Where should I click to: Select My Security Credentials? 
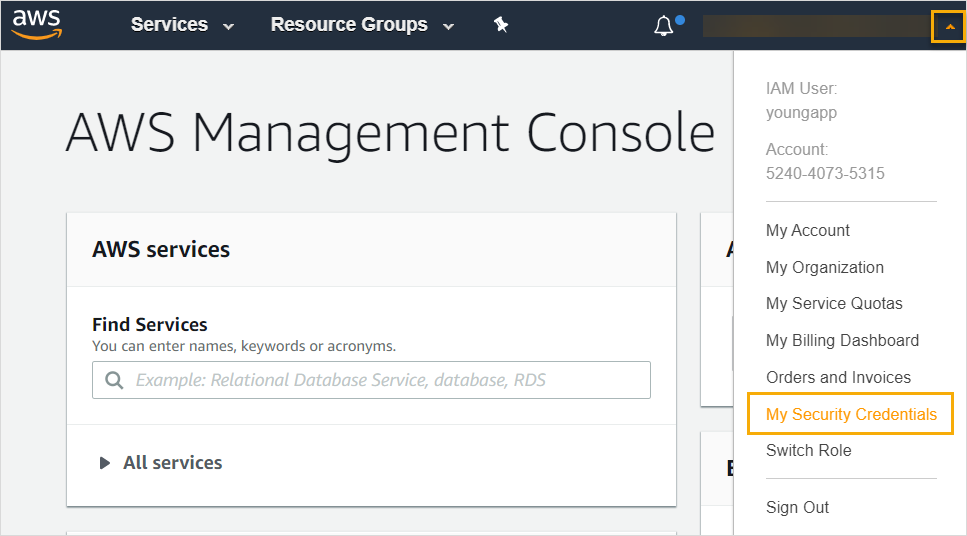pyautogui.click(x=851, y=414)
